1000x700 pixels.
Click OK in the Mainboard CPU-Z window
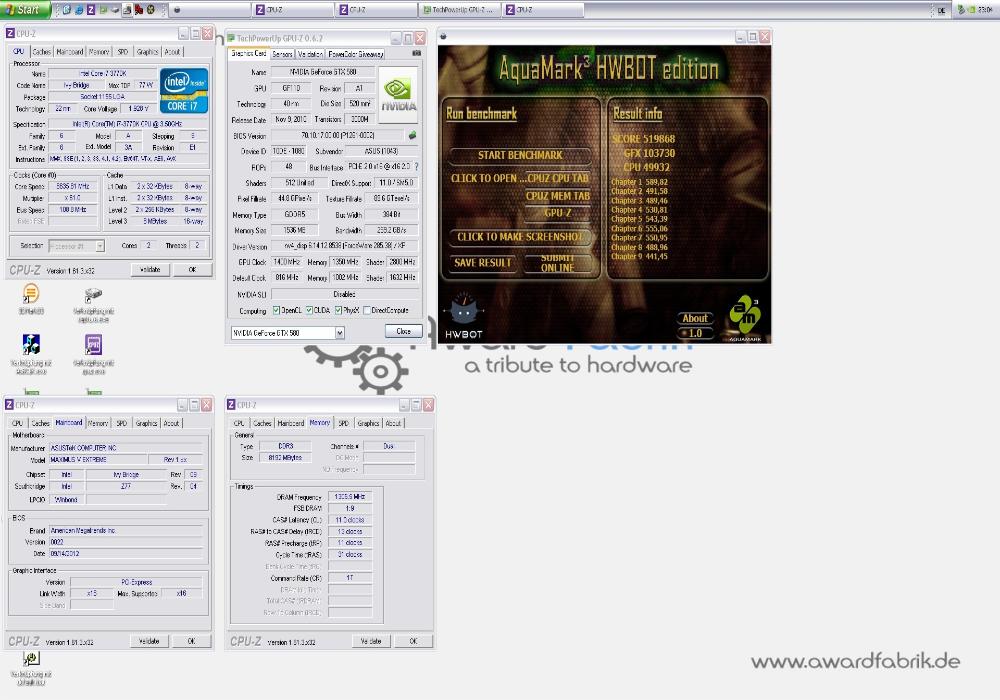click(191, 641)
